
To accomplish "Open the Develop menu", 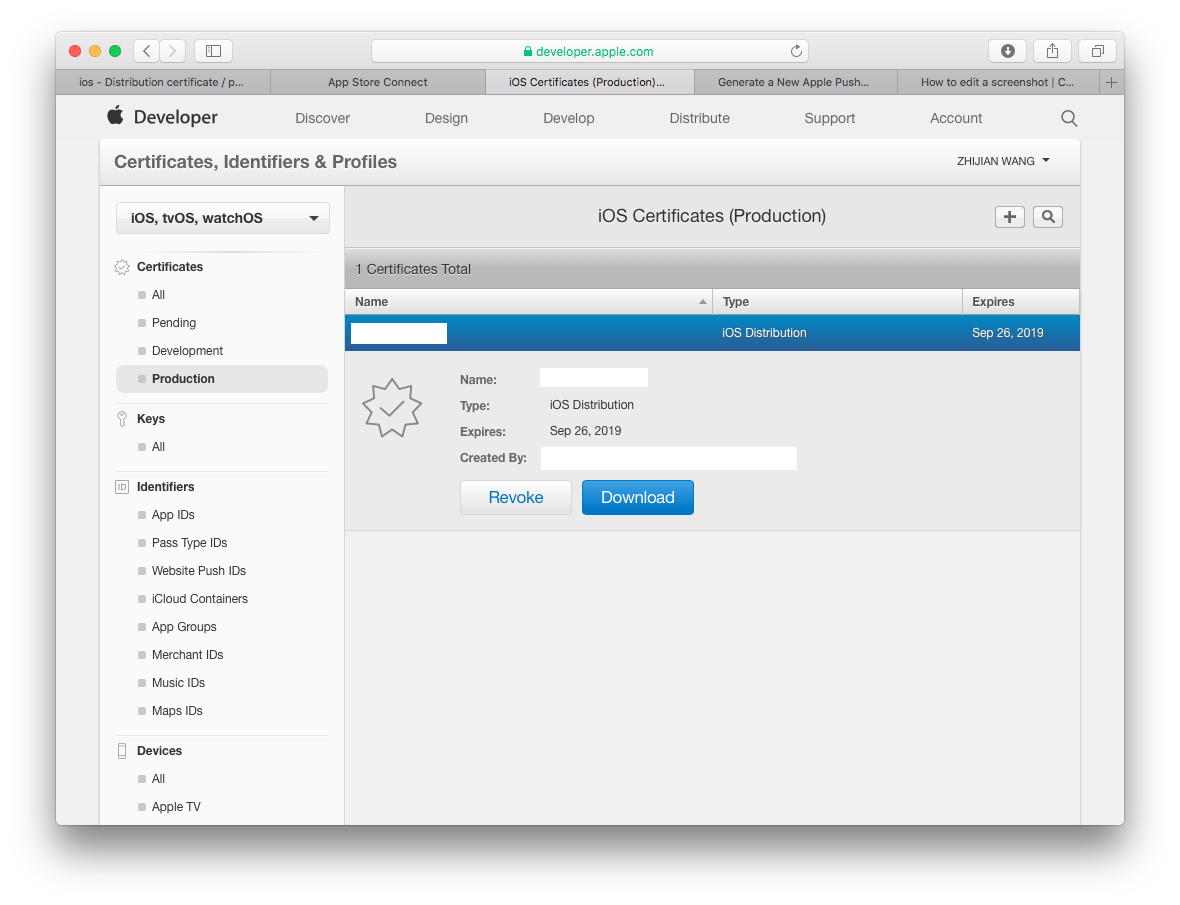I will pyautogui.click(x=569, y=118).
